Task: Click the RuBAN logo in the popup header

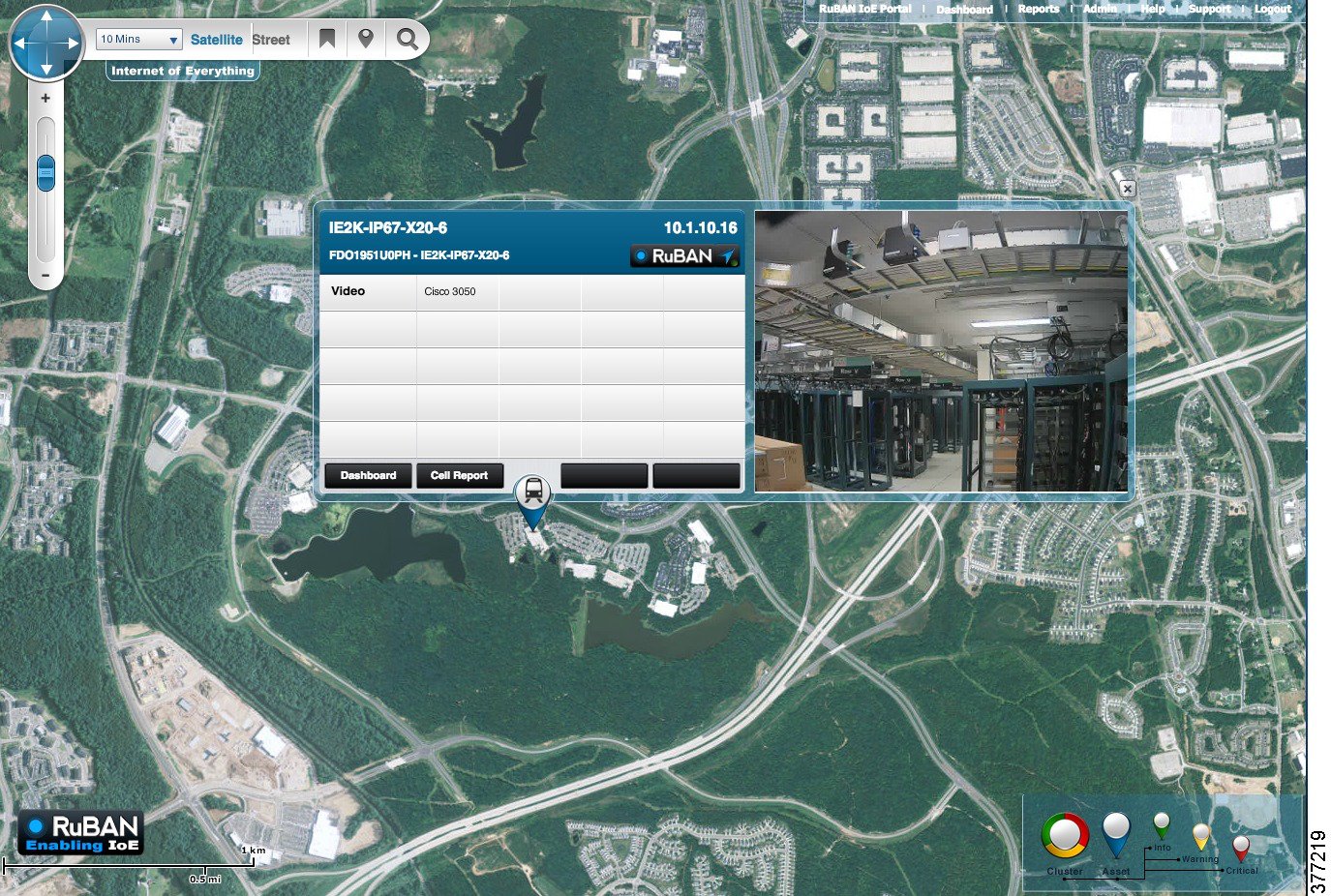Action: click(x=685, y=256)
